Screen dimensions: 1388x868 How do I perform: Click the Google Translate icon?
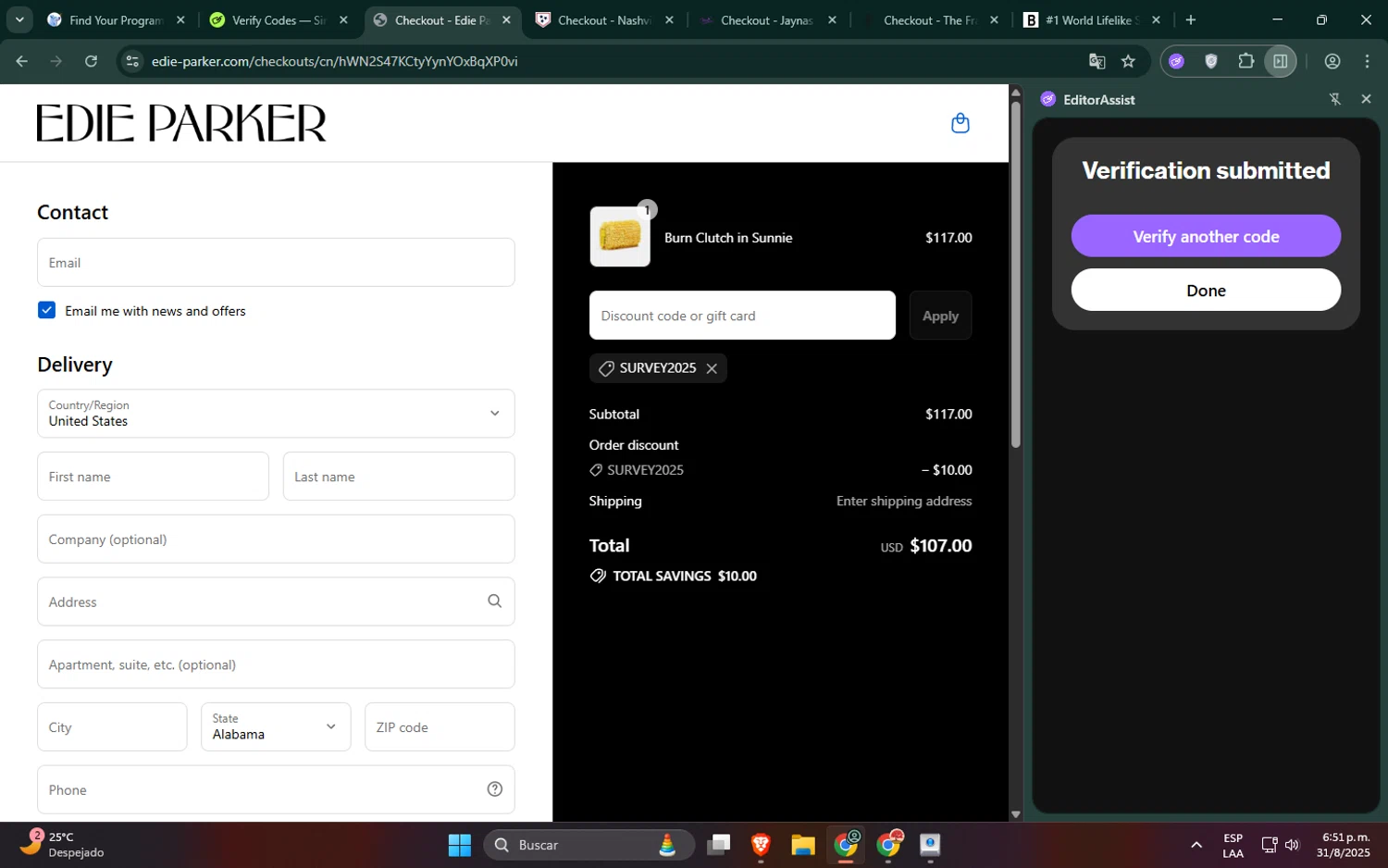coord(1097,61)
